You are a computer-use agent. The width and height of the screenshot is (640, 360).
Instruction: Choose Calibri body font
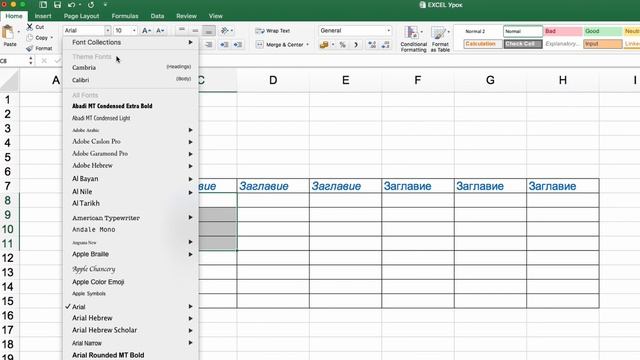point(131,80)
